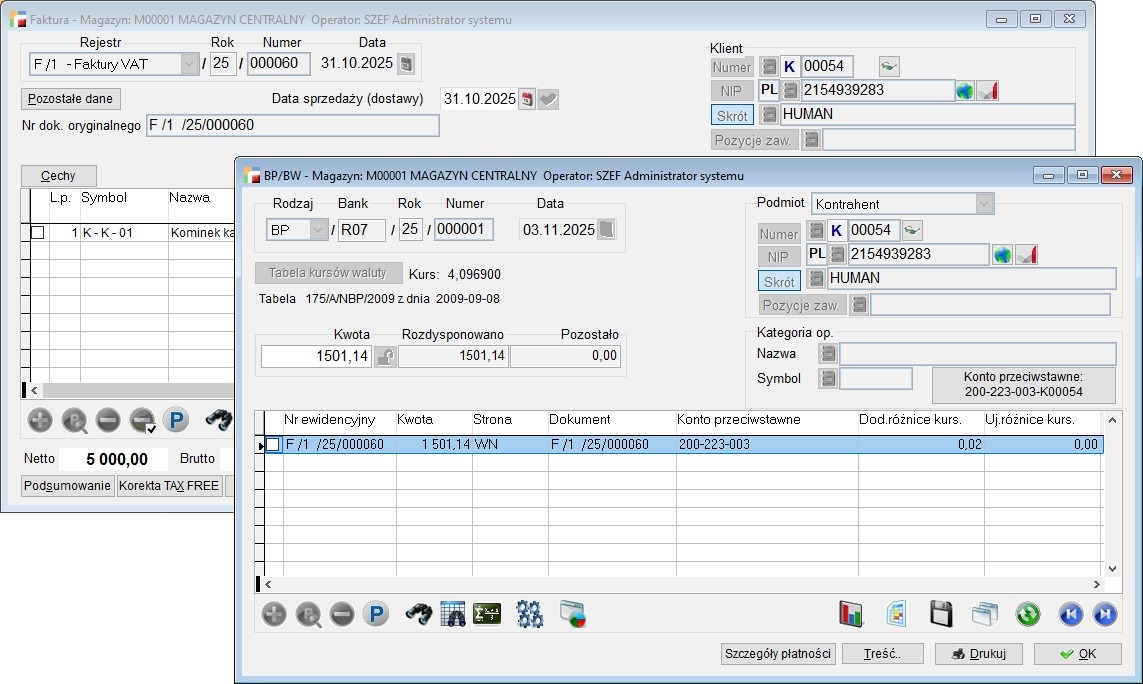Screen dimensions: 1143x684
Task: Click the floppy disk save icon
Action: 940,614
